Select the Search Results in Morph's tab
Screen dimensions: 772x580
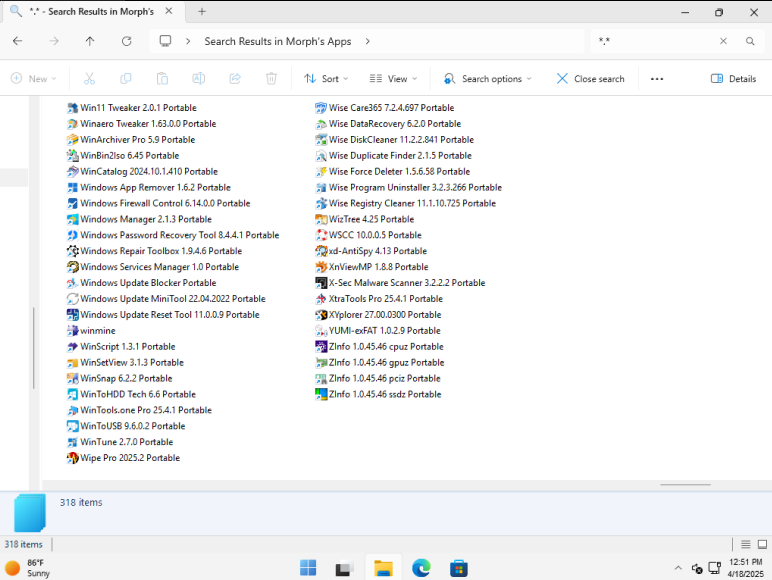click(92, 11)
